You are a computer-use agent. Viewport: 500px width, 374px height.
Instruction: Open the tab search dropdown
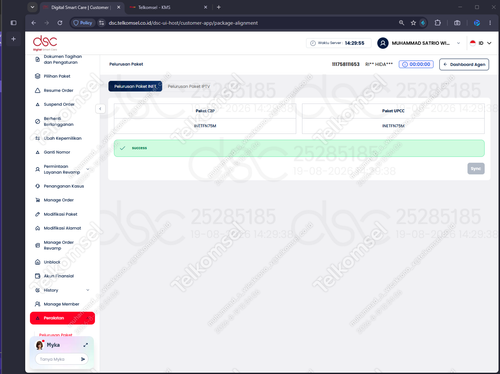32,7
